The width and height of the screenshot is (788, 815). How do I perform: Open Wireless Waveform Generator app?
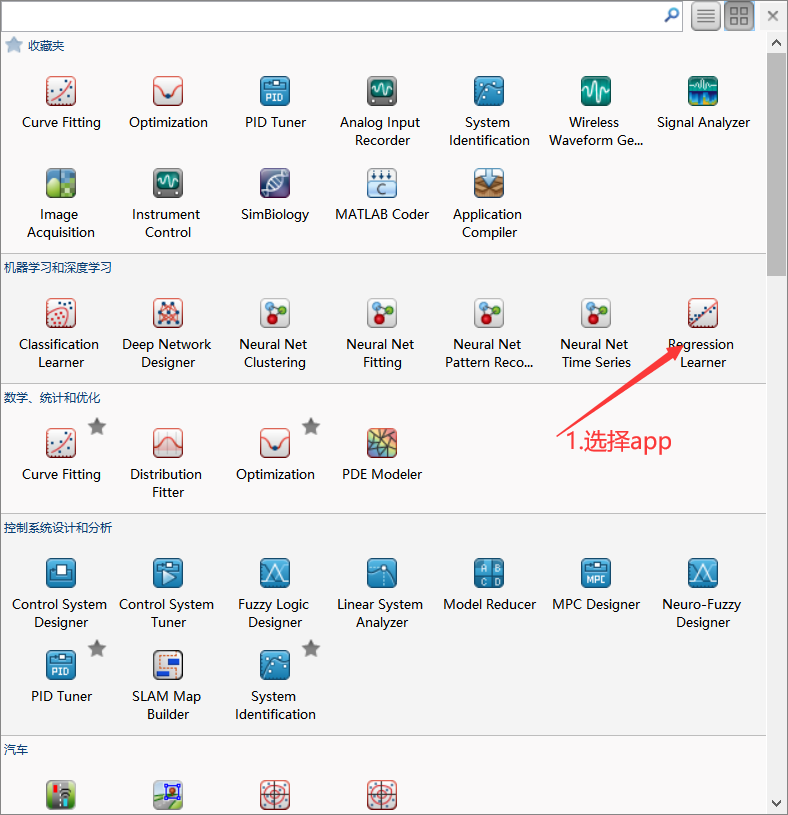[x=596, y=112]
